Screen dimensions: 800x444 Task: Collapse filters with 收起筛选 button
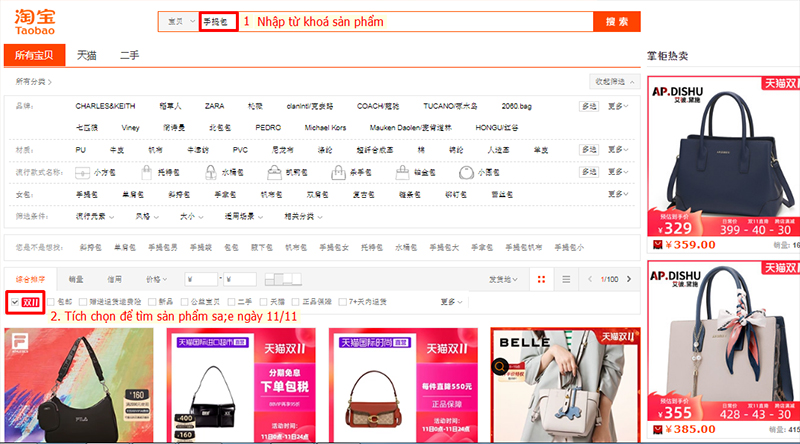click(615, 82)
